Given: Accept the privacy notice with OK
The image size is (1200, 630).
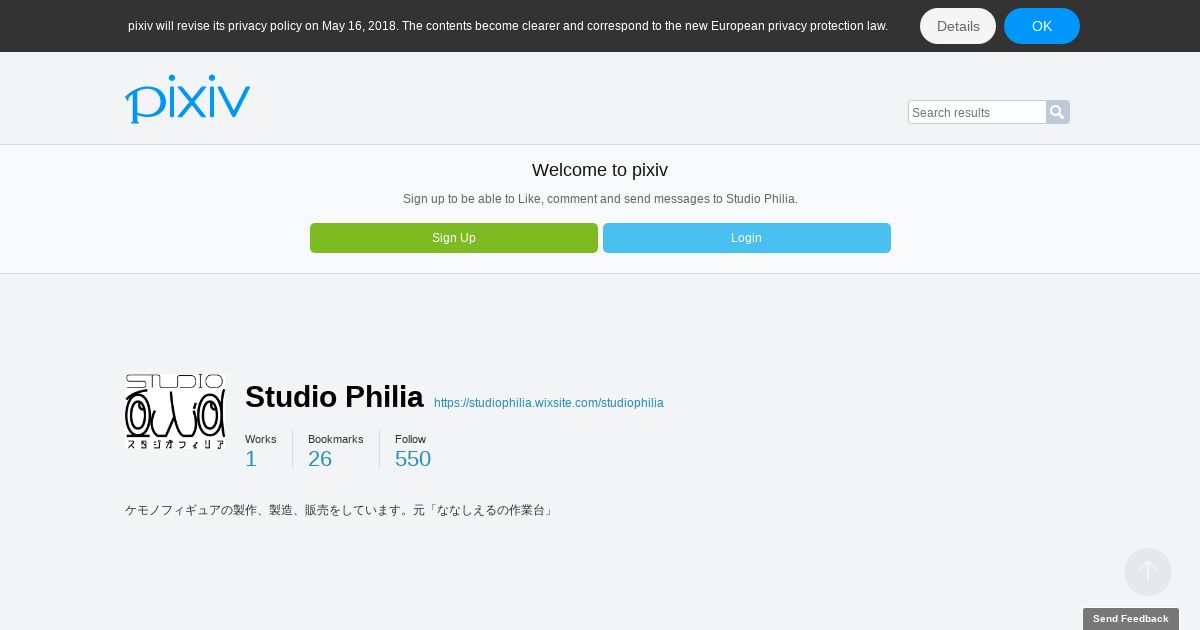Looking at the screenshot, I should [1042, 26].
